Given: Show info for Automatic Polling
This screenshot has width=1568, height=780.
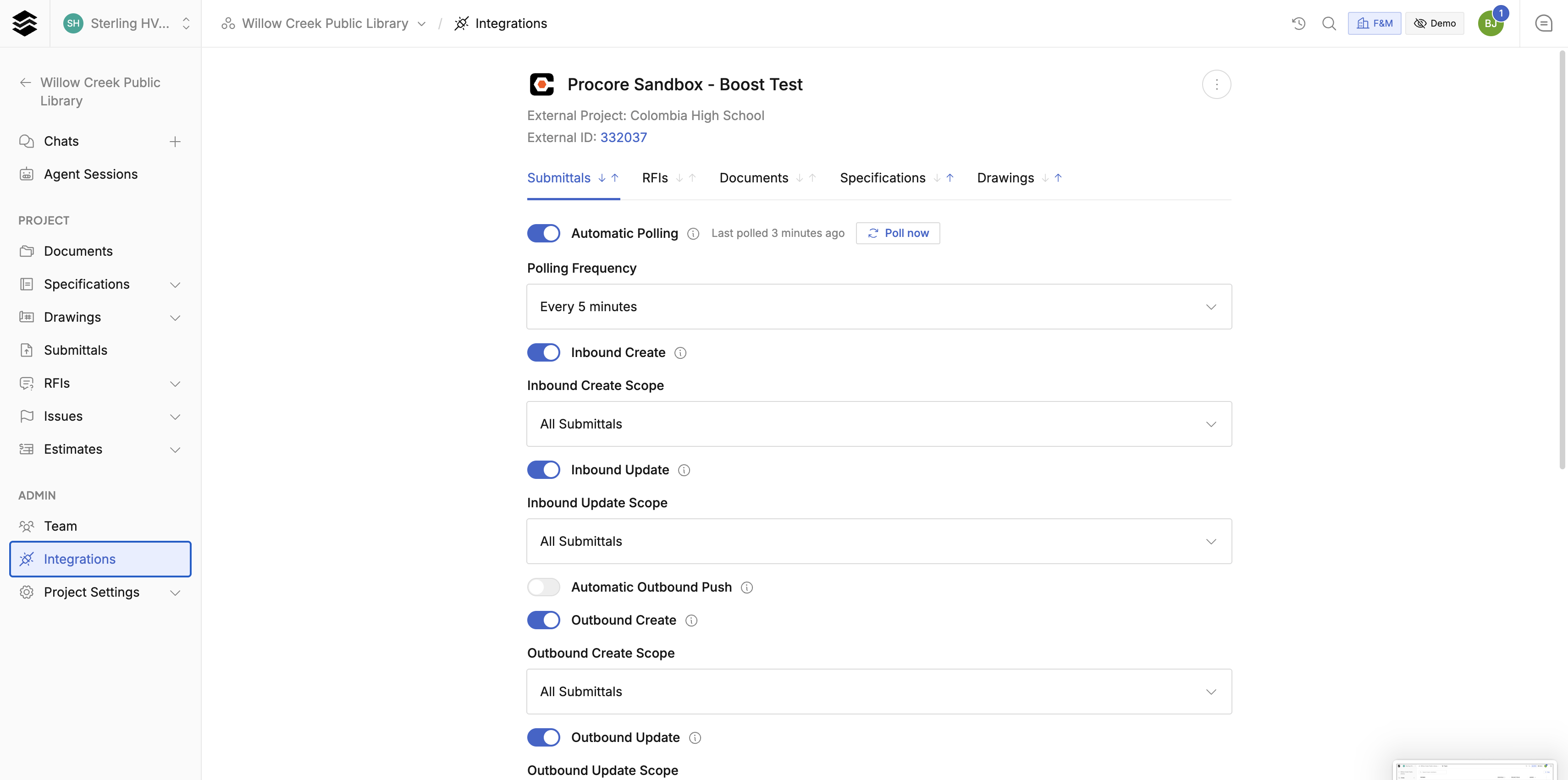Looking at the screenshot, I should (x=693, y=234).
